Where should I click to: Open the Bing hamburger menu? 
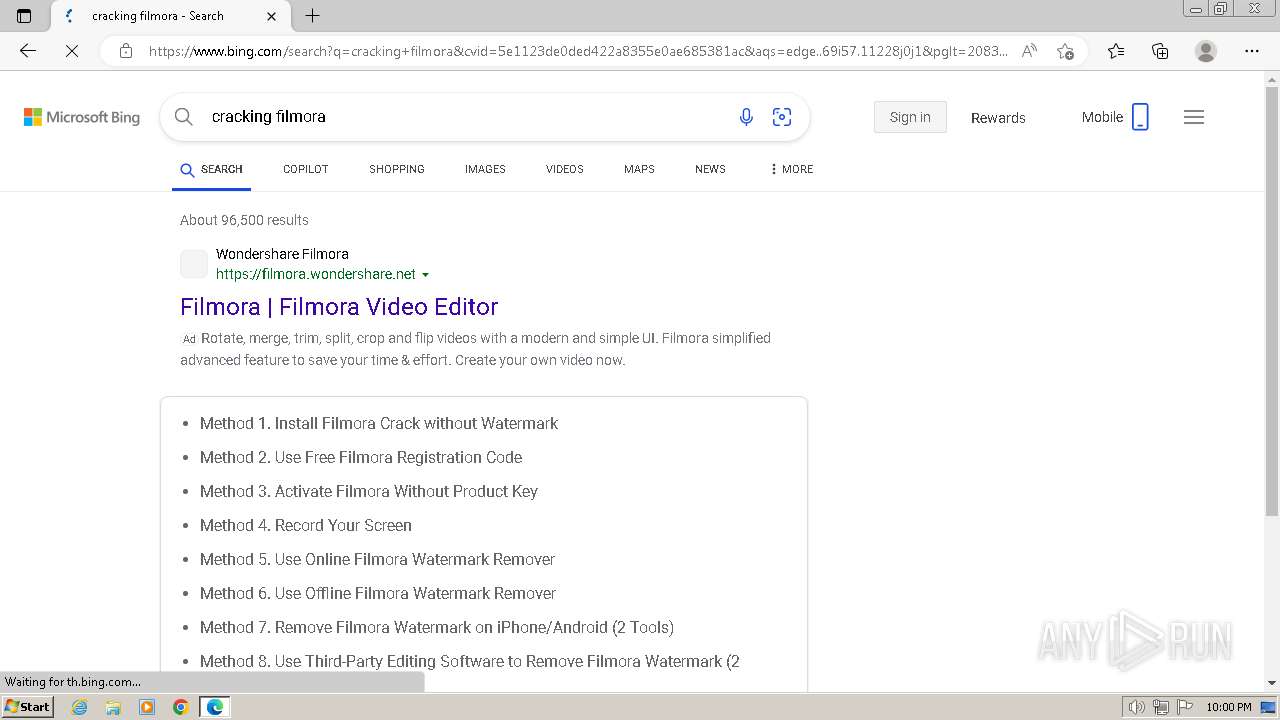pos(1194,117)
